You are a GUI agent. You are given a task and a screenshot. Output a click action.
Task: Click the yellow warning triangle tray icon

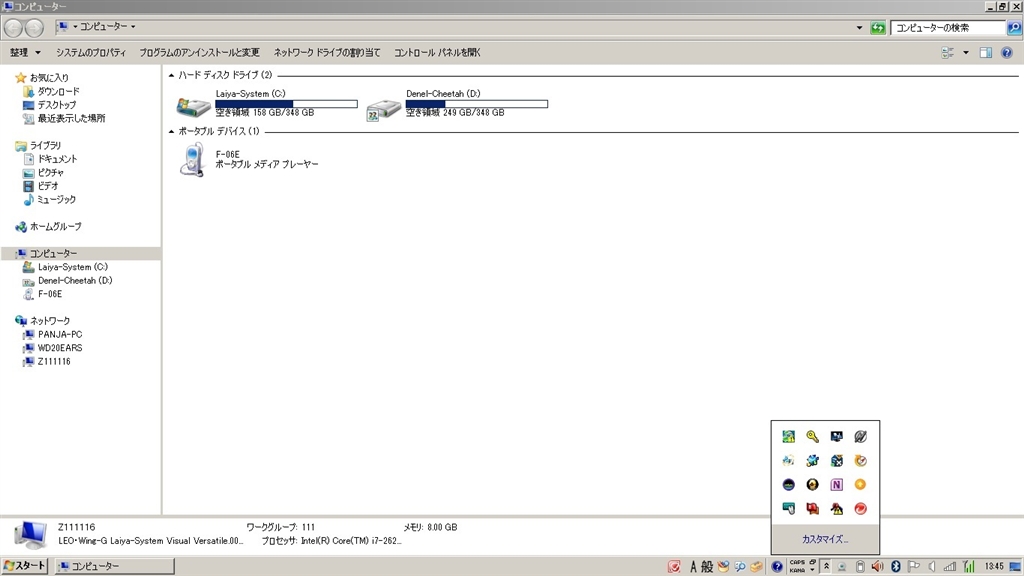tap(837, 509)
